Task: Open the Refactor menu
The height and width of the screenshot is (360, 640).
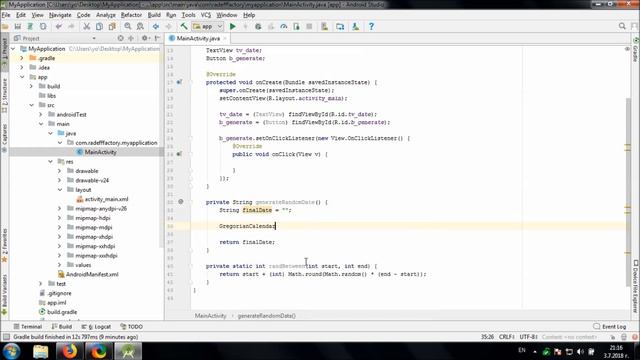Action: [x=131, y=15]
